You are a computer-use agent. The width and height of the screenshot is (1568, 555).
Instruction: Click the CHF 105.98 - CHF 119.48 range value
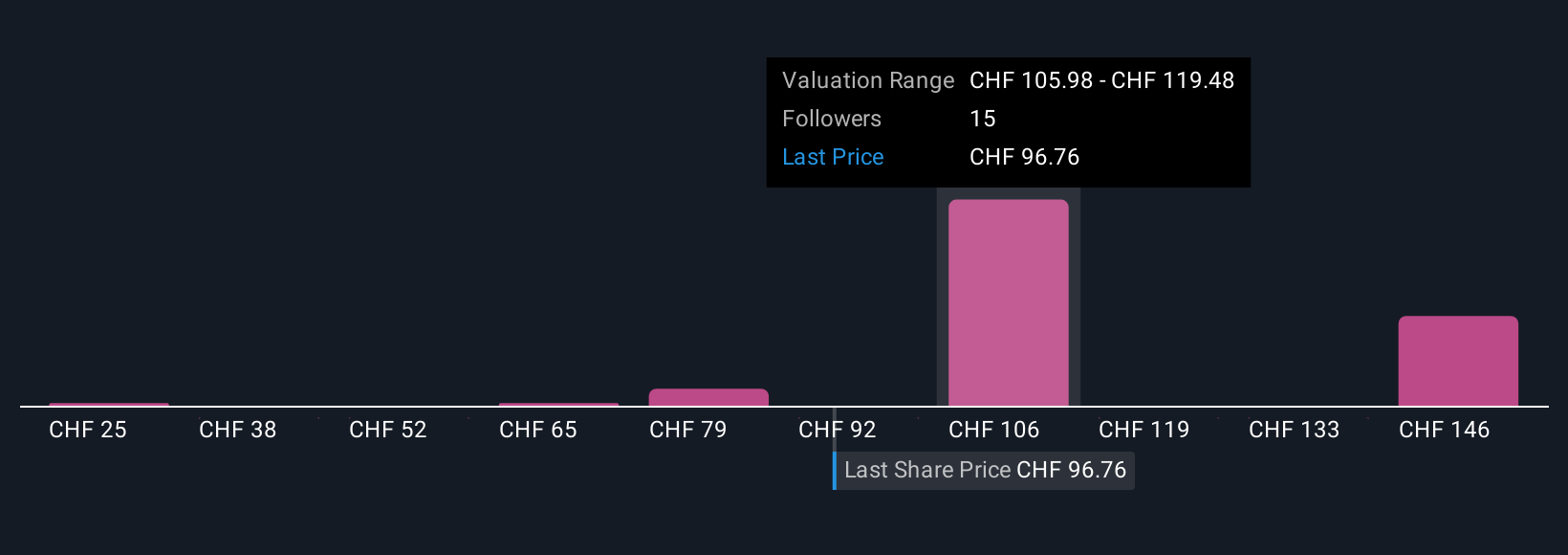click(1102, 80)
